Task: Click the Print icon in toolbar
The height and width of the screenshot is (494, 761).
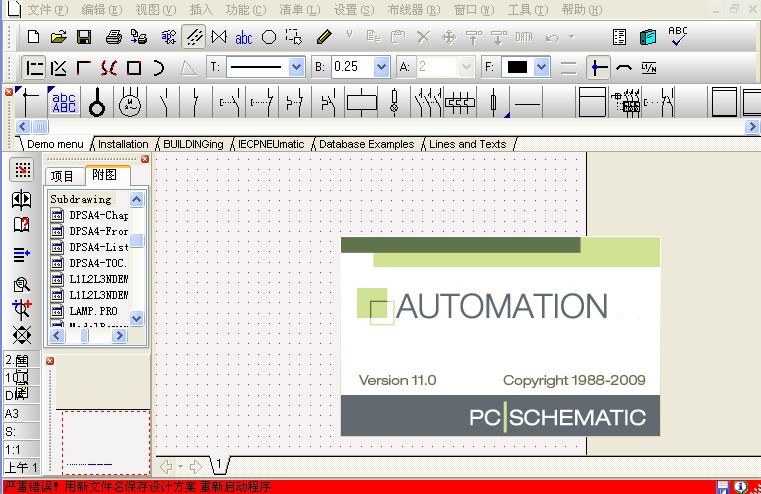Action: click(113, 38)
